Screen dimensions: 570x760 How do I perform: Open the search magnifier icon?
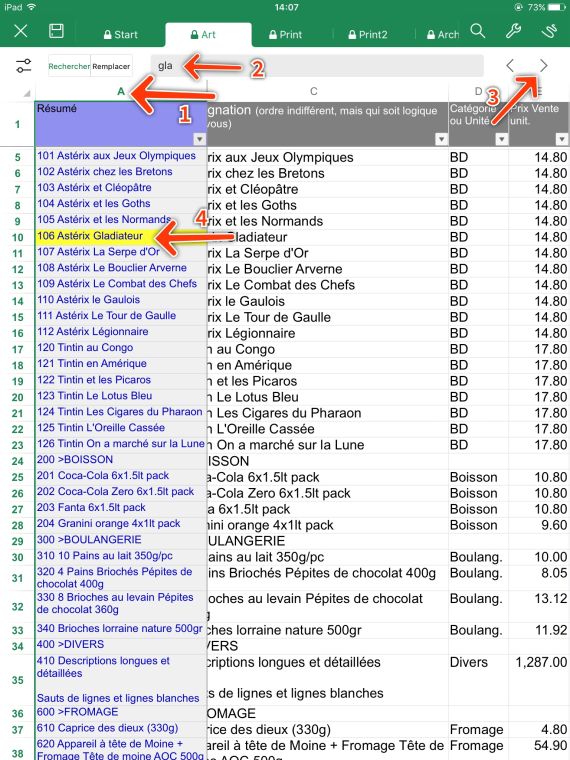click(x=478, y=31)
